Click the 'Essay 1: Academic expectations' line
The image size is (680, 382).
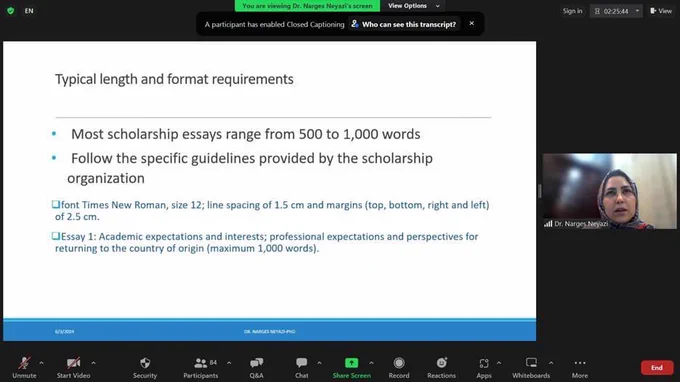(x=265, y=242)
